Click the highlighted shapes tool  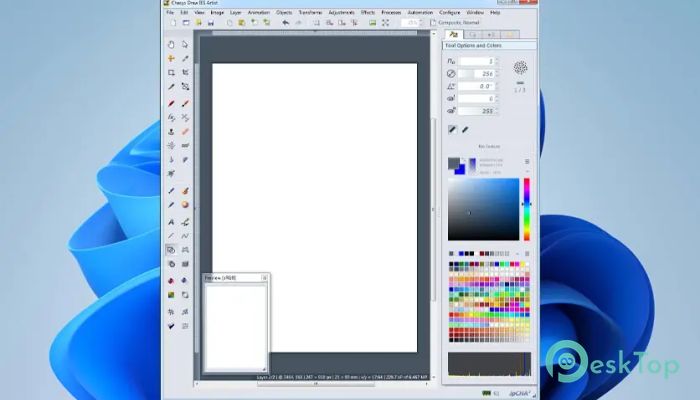click(x=171, y=250)
